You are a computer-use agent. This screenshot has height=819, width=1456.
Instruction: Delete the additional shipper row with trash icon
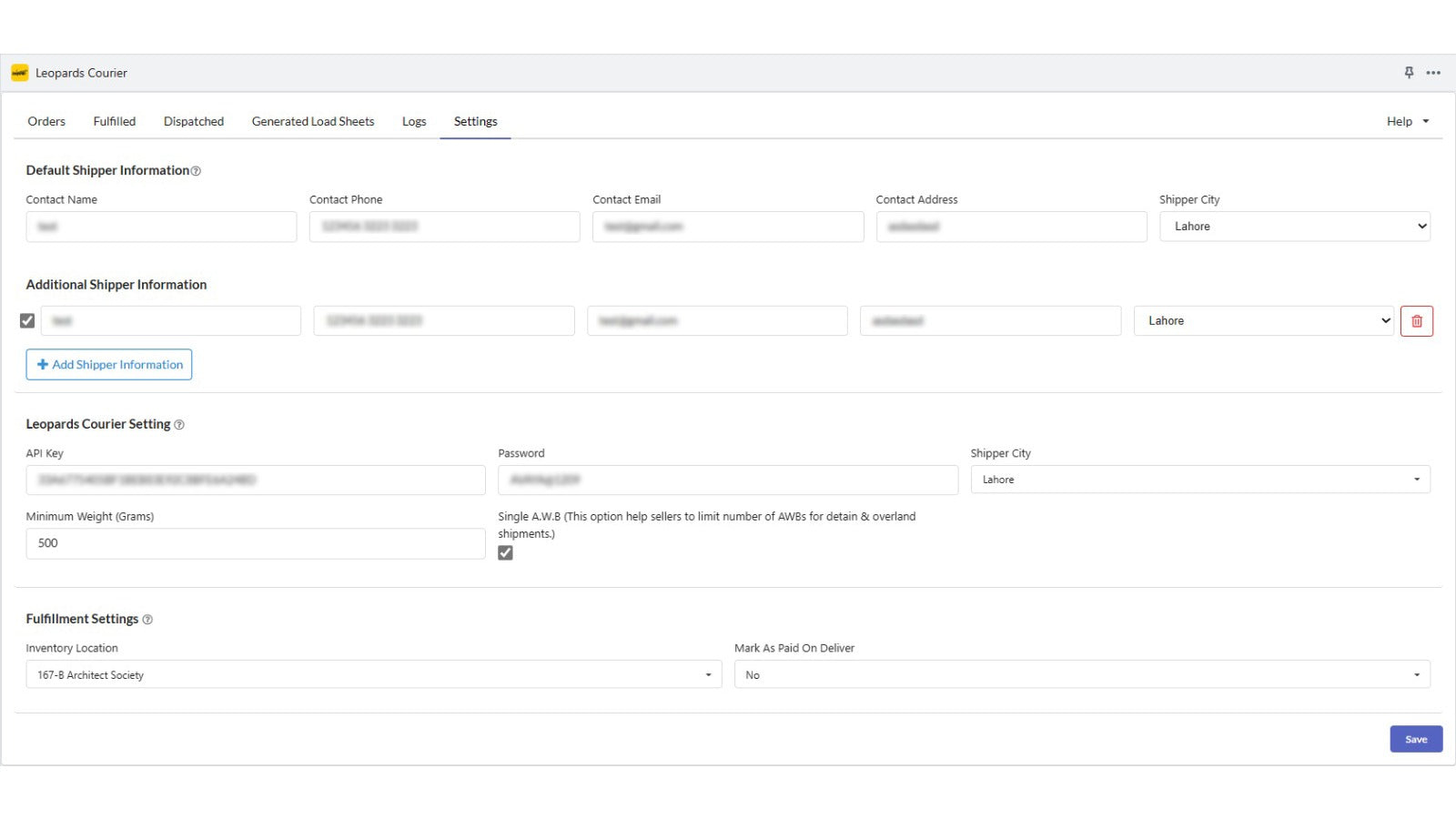click(x=1416, y=321)
